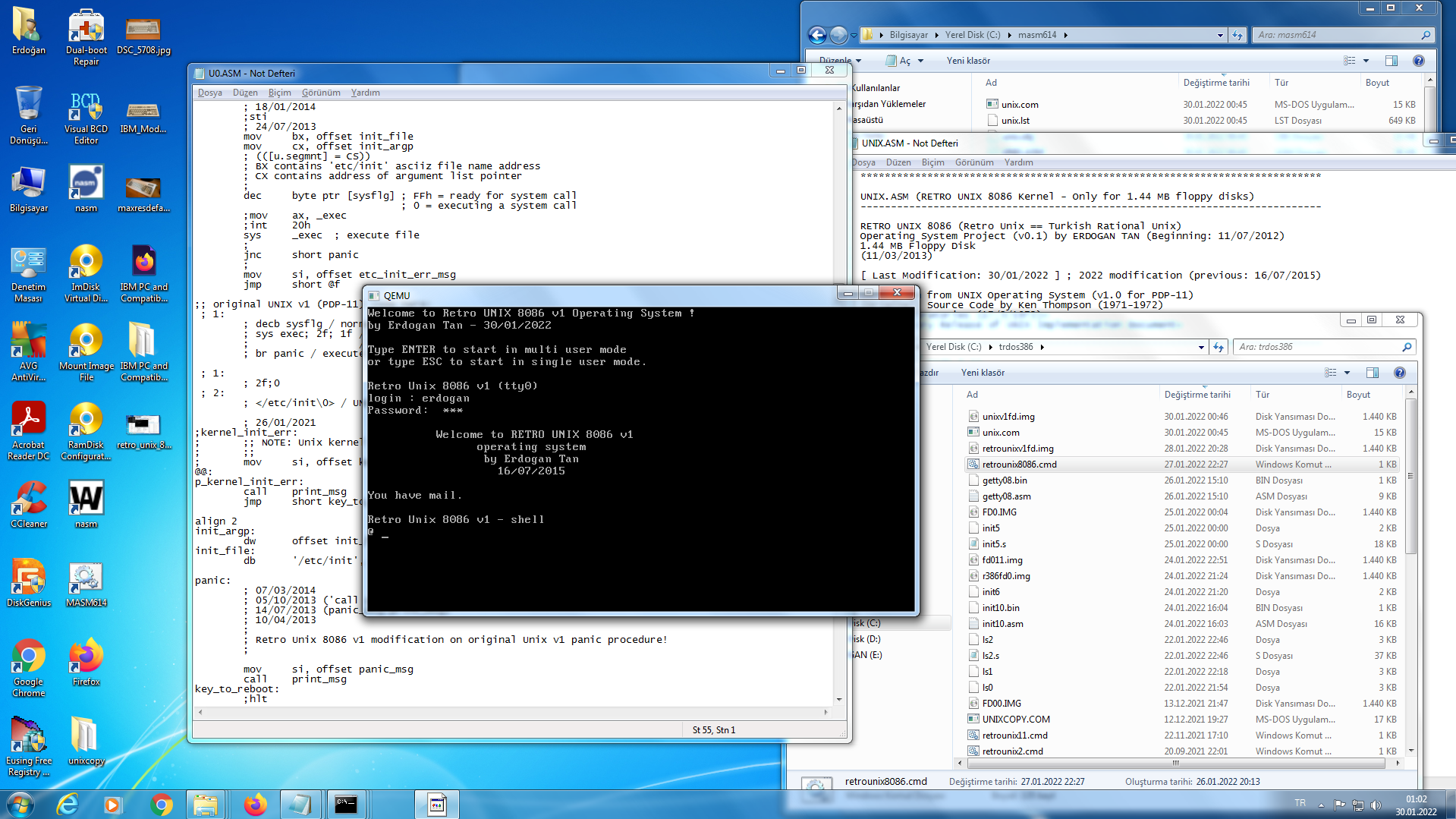The height and width of the screenshot is (819, 1456).
Task: Click the Yerel Disk (C:) breadcrumb in masm614
Action: click(972, 35)
